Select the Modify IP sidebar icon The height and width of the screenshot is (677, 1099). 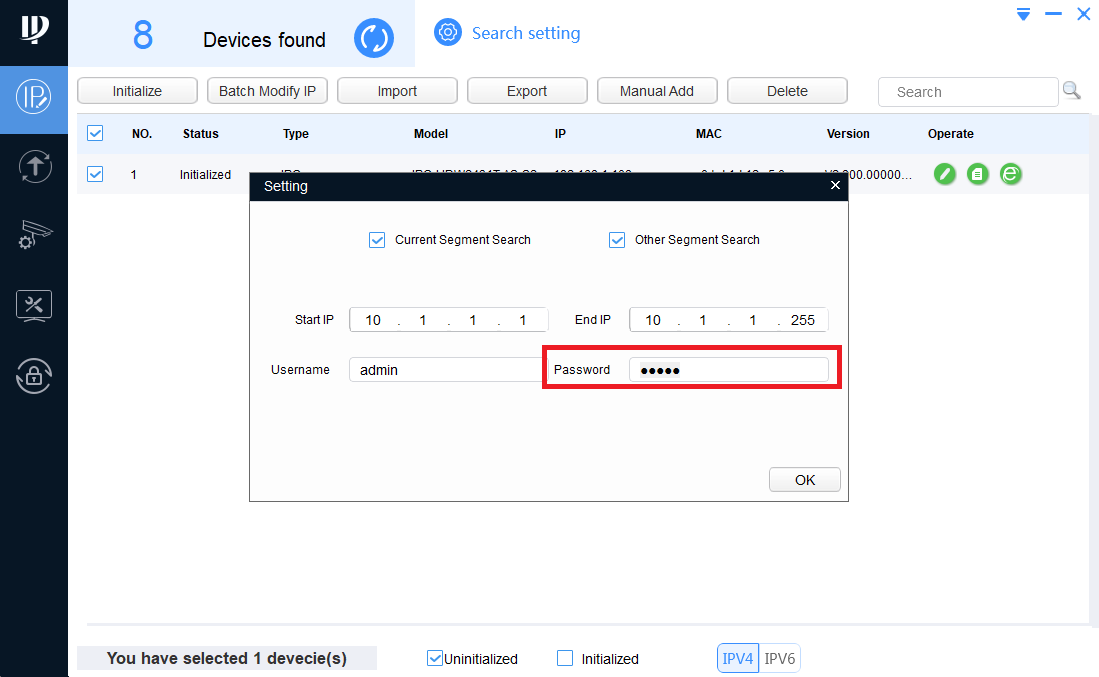click(x=34, y=97)
